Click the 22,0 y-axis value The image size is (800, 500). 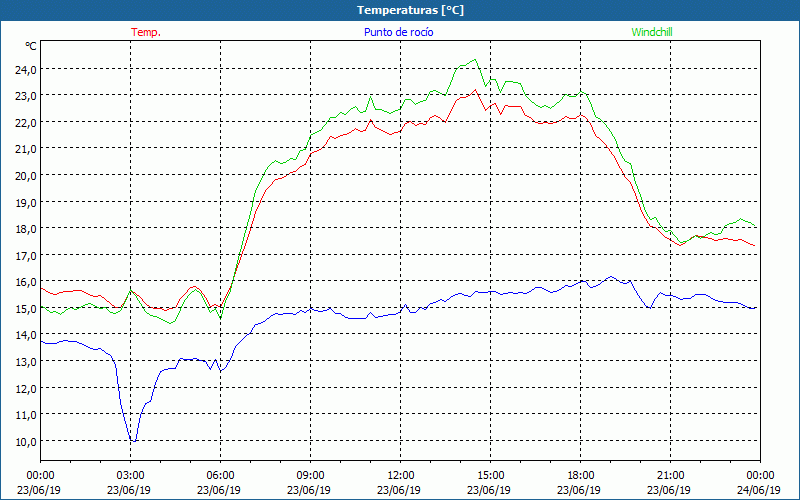coord(25,122)
